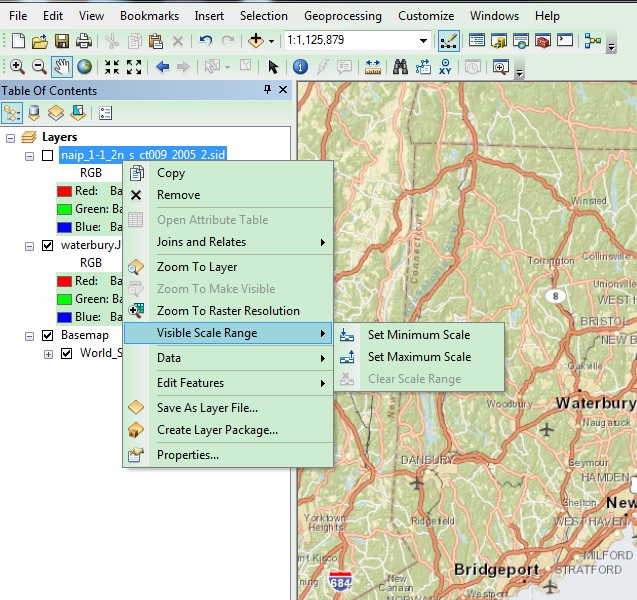
Task: Click Remove in the context menu
Action: click(228, 195)
